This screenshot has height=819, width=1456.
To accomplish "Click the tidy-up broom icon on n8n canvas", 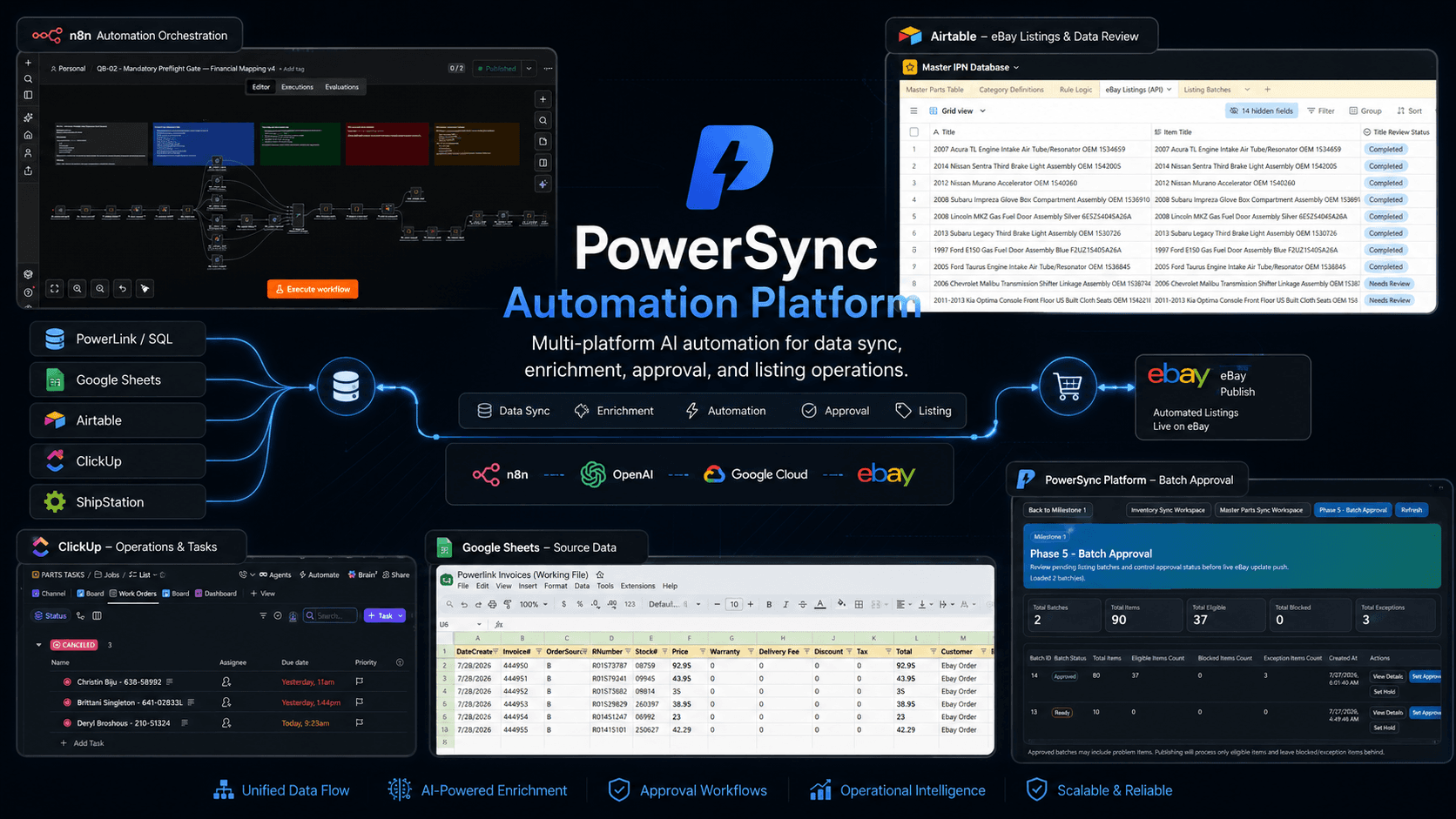I will pos(145,288).
